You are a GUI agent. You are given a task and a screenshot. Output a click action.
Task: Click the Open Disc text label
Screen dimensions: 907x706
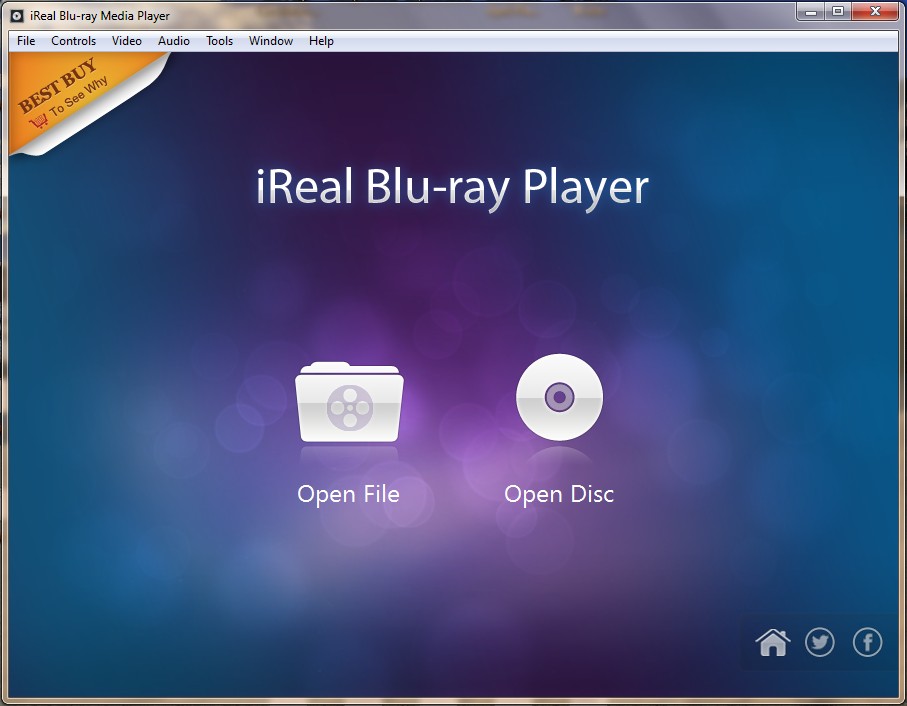[559, 494]
